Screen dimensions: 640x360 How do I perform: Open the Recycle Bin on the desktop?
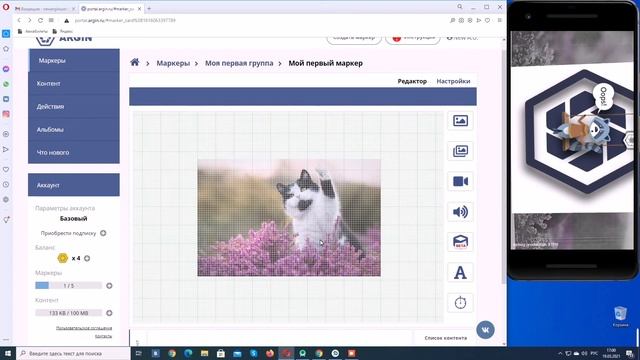pyautogui.click(x=620, y=316)
